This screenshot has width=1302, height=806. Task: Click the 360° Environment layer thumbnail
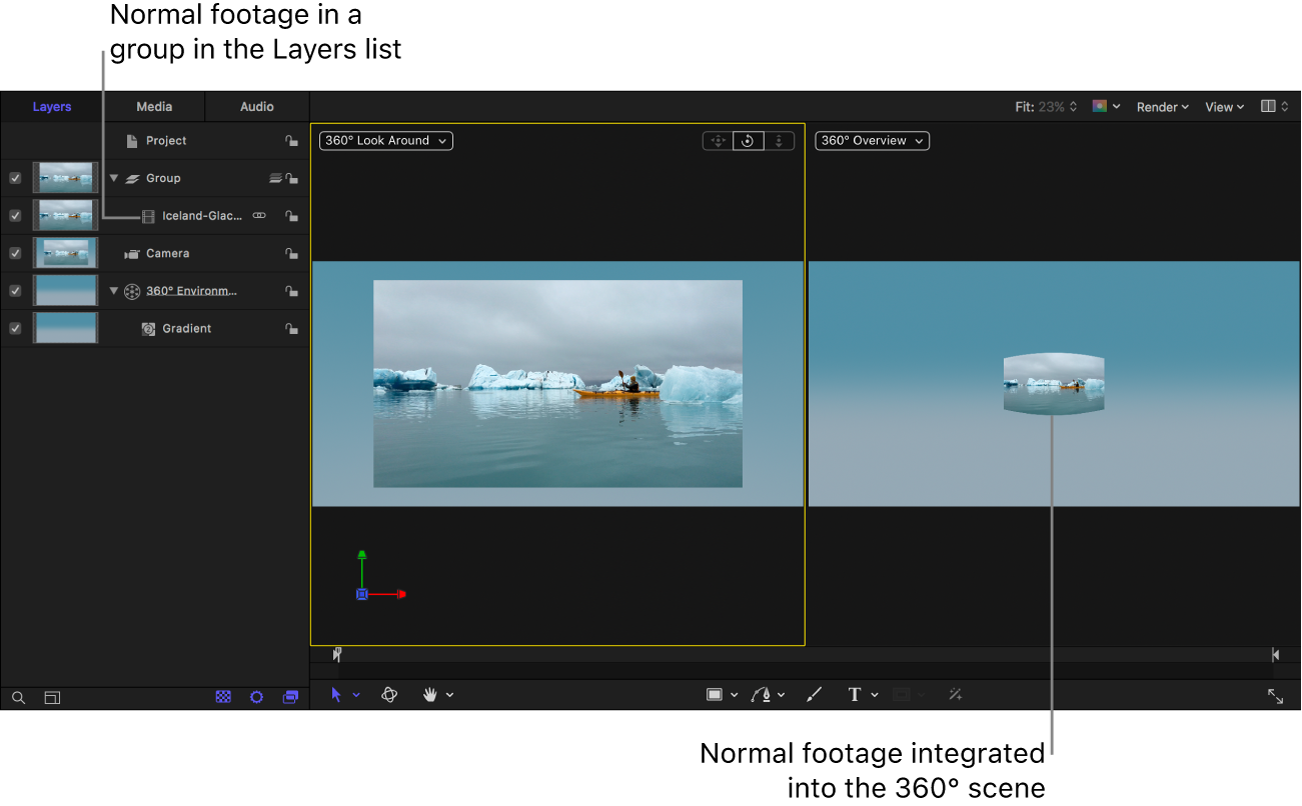click(x=65, y=290)
